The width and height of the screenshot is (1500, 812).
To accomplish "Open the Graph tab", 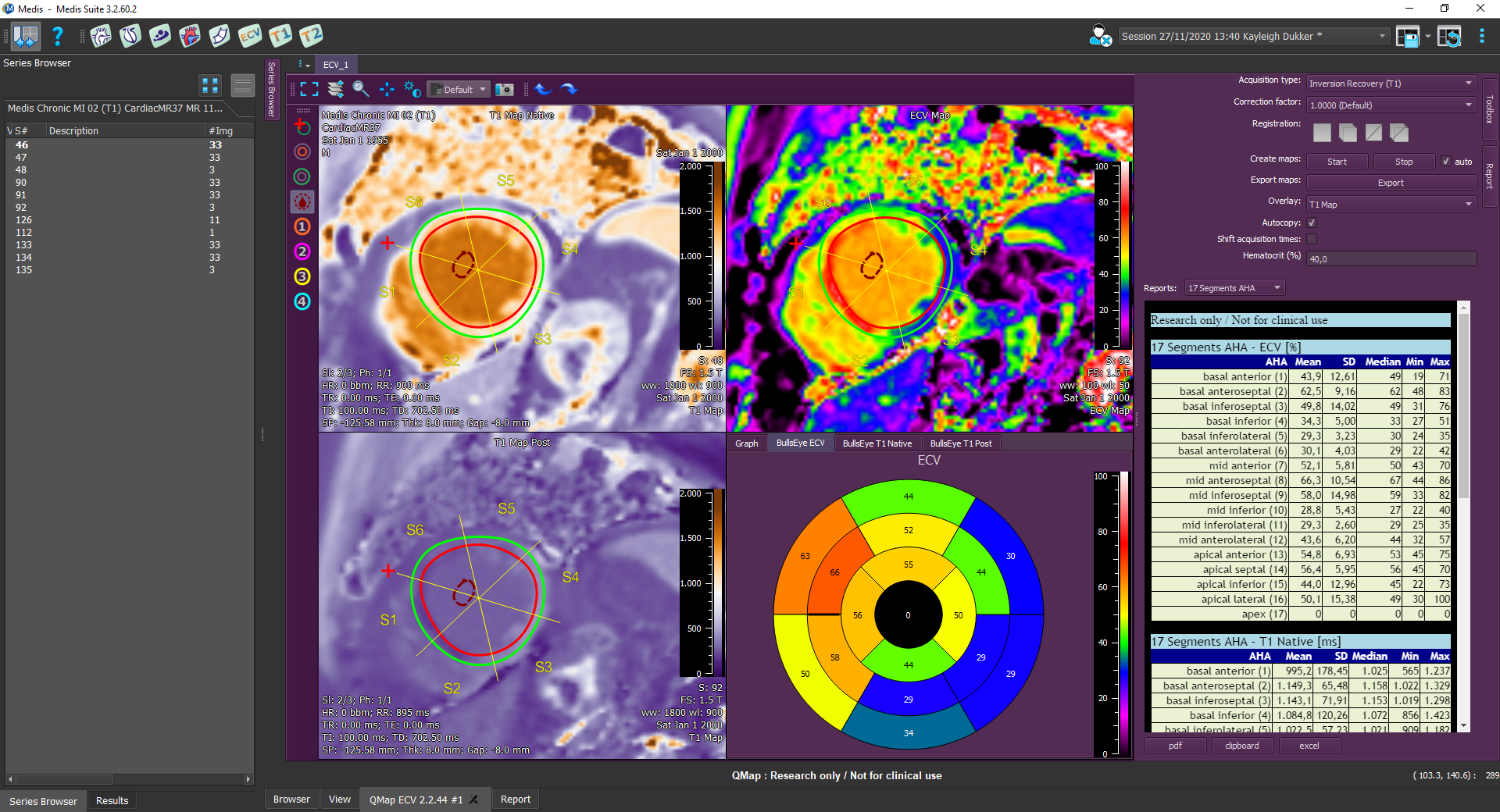I will (746, 443).
